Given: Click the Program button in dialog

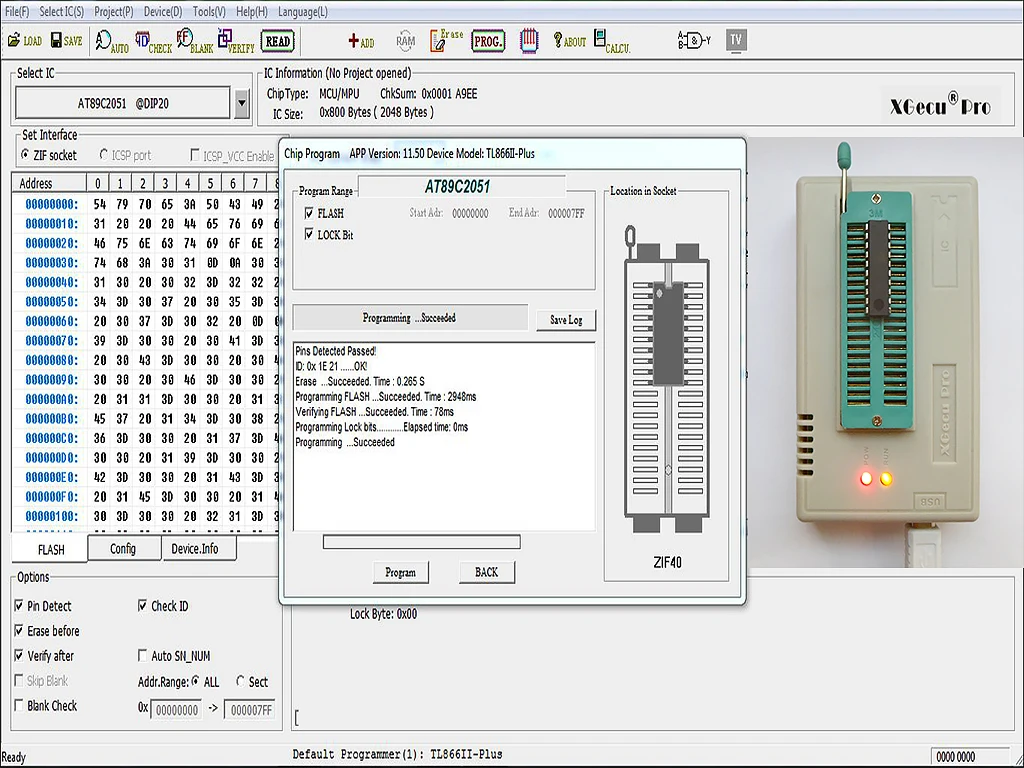Looking at the screenshot, I should (400, 572).
